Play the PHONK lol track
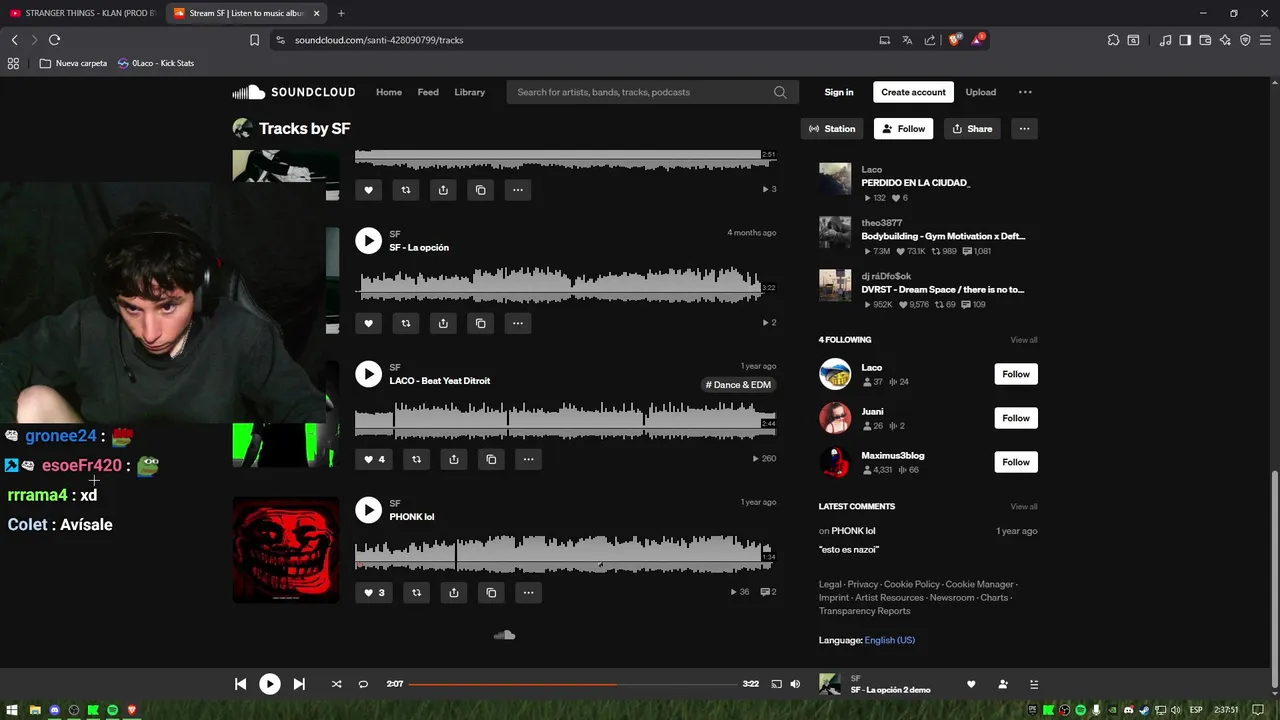 click(x=368, y=510)
